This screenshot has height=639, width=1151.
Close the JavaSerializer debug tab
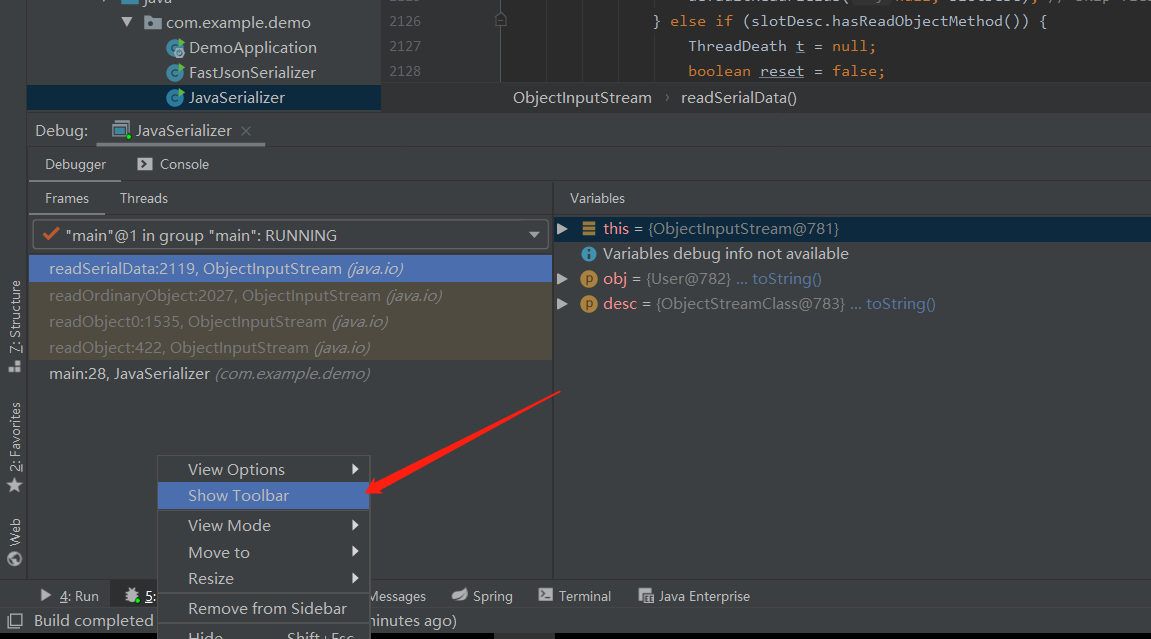click(x=246, y=131)
